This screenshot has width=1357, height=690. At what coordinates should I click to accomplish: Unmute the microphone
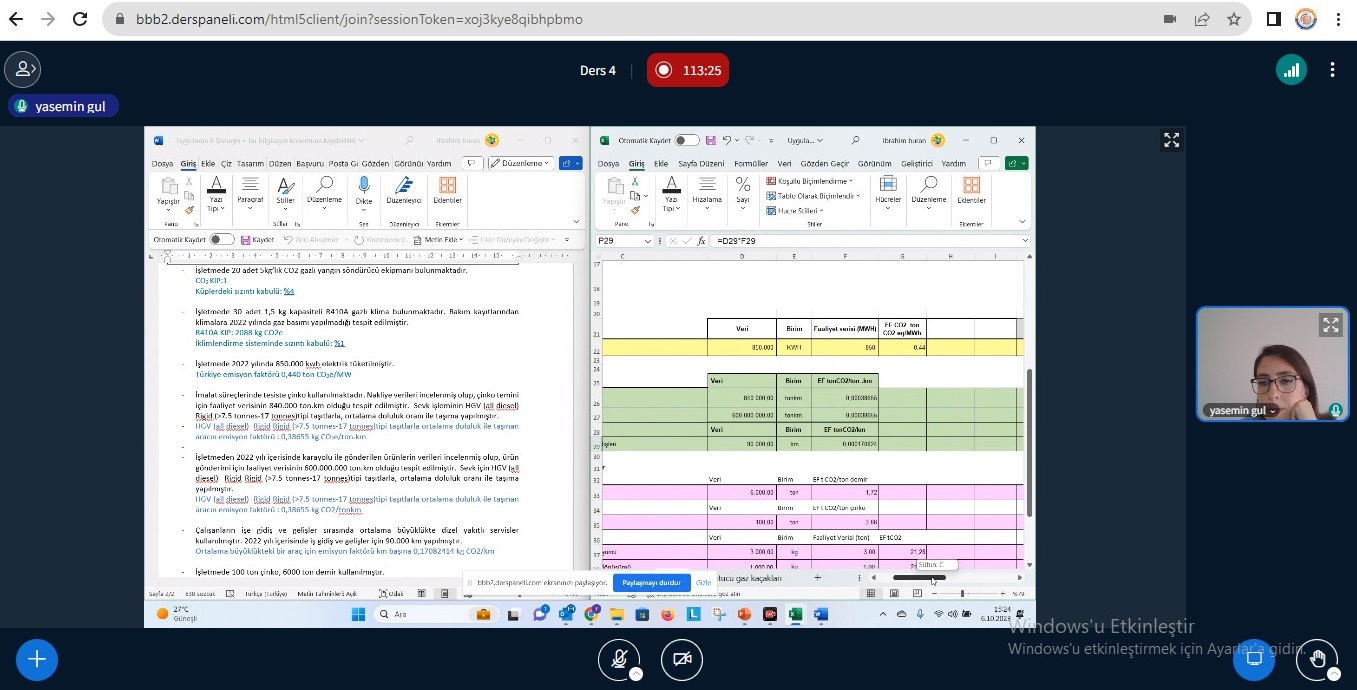point(619,659)
